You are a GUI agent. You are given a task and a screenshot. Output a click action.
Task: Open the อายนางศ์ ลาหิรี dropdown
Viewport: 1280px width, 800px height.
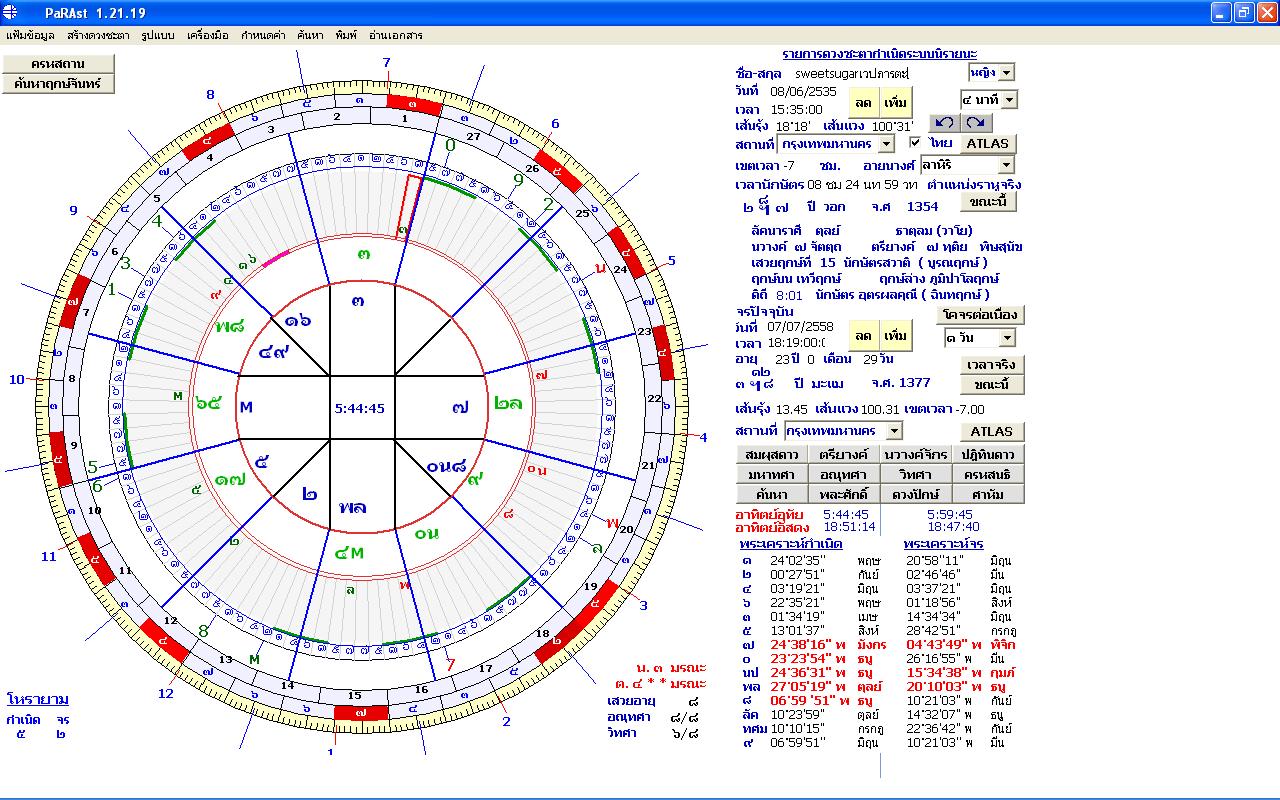pos(1006,164)
